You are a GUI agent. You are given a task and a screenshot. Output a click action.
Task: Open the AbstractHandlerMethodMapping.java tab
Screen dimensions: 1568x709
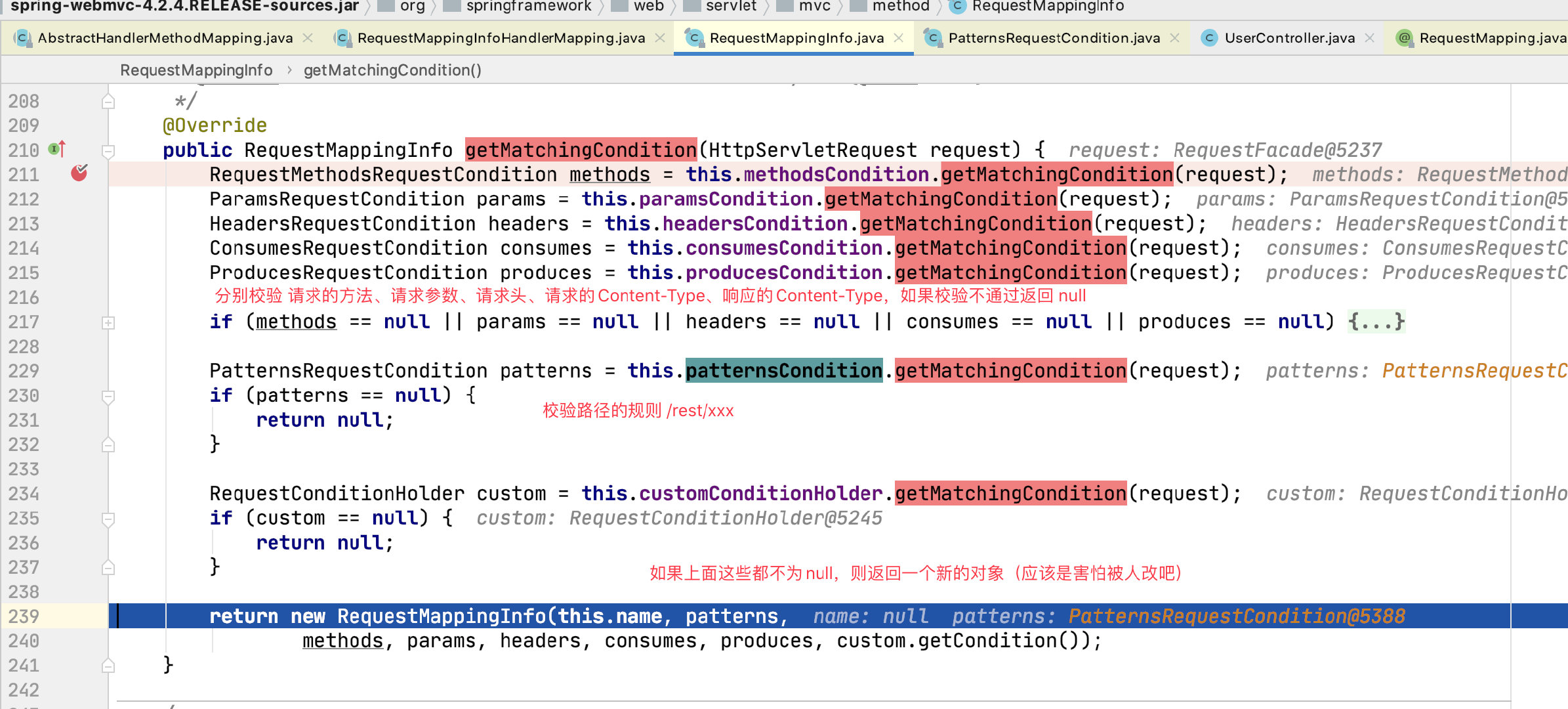pos(164,38)
